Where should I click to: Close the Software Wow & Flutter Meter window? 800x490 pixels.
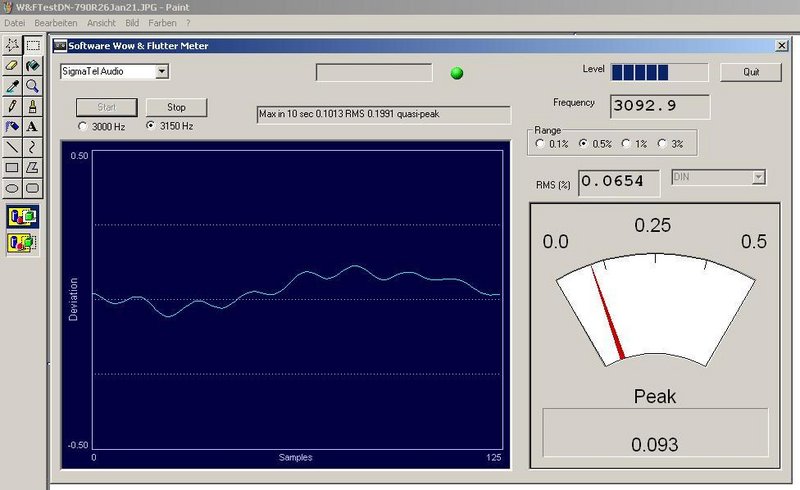(x=782, y=45)
